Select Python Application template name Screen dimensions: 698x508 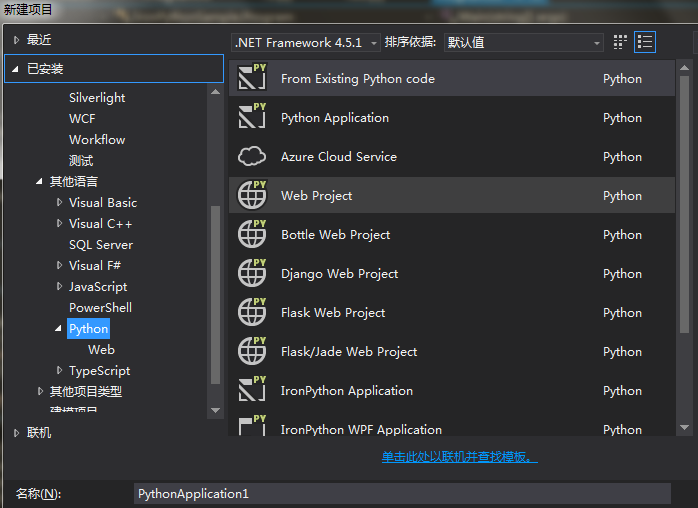335,118
